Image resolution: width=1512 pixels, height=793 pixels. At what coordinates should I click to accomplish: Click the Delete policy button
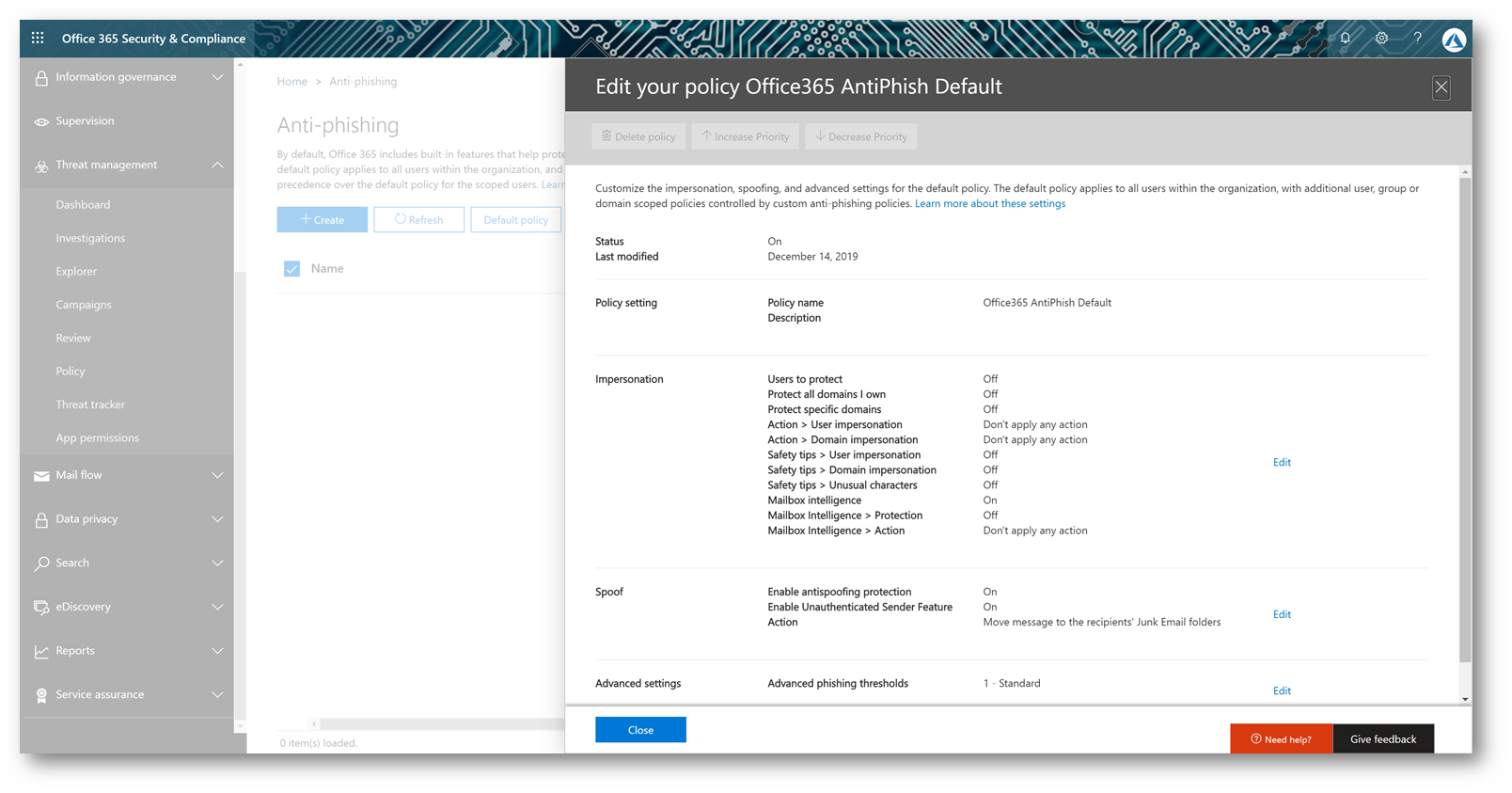click(x=638, y=136)
